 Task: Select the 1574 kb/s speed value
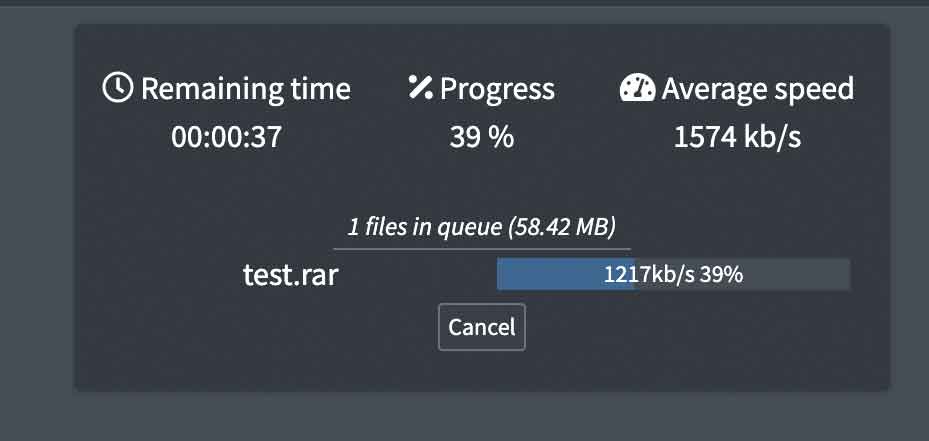pyautogui.click(x=737, y=137)
